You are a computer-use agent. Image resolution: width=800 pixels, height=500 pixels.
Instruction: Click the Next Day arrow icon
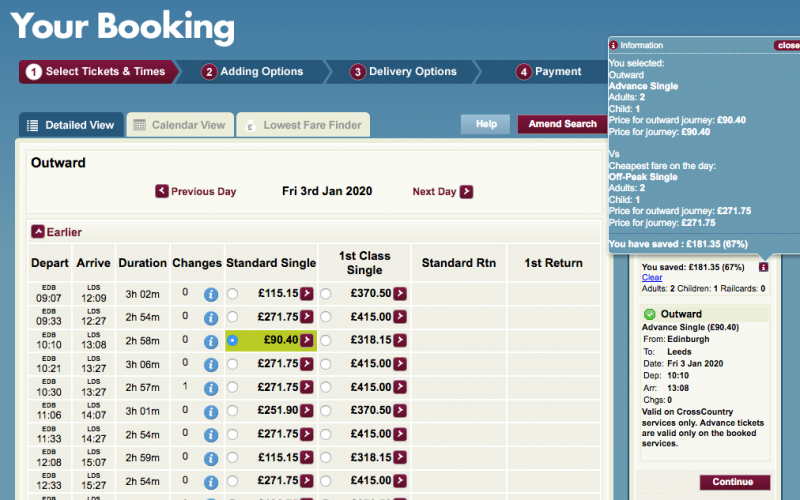coord(466,192)
